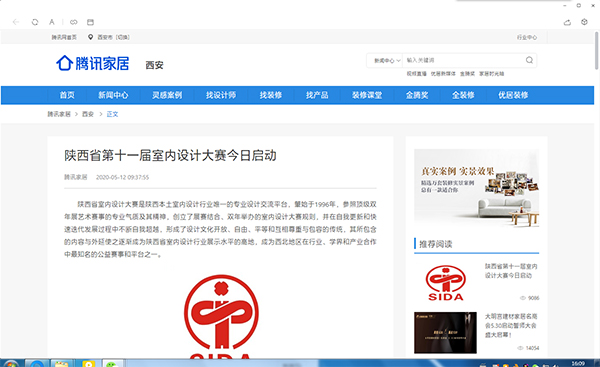The width and height of the screenshot is (600, 367).
Task: Click the breadcrumb chevron before 正文
Action: [x=101, y=114]
